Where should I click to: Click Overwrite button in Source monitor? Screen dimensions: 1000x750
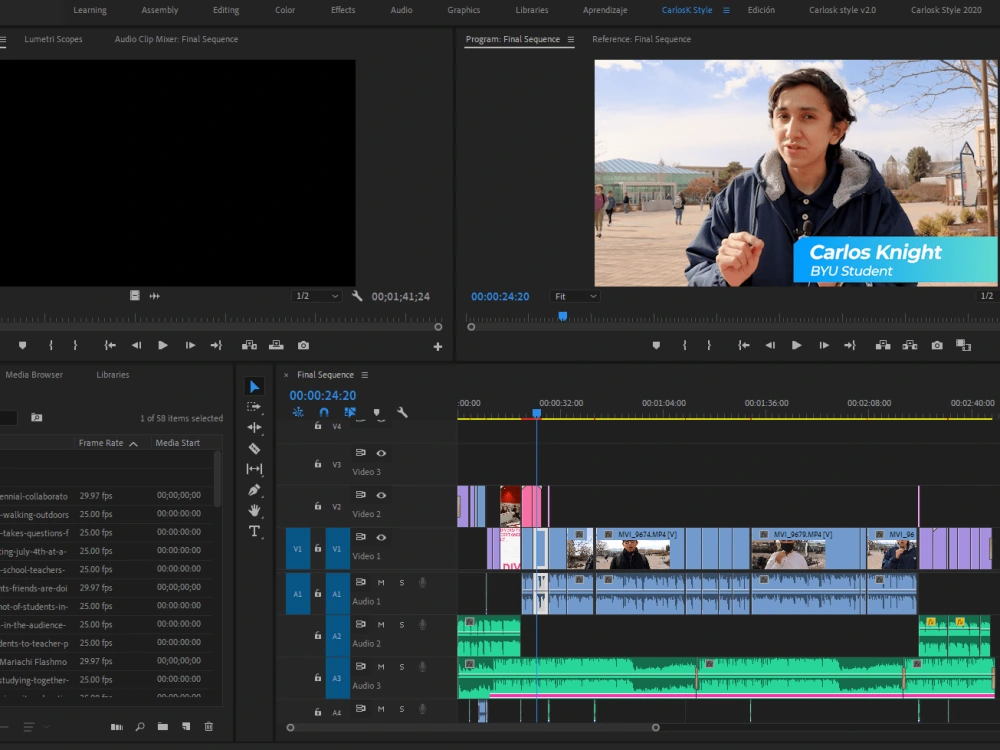[x=276, y=345]
